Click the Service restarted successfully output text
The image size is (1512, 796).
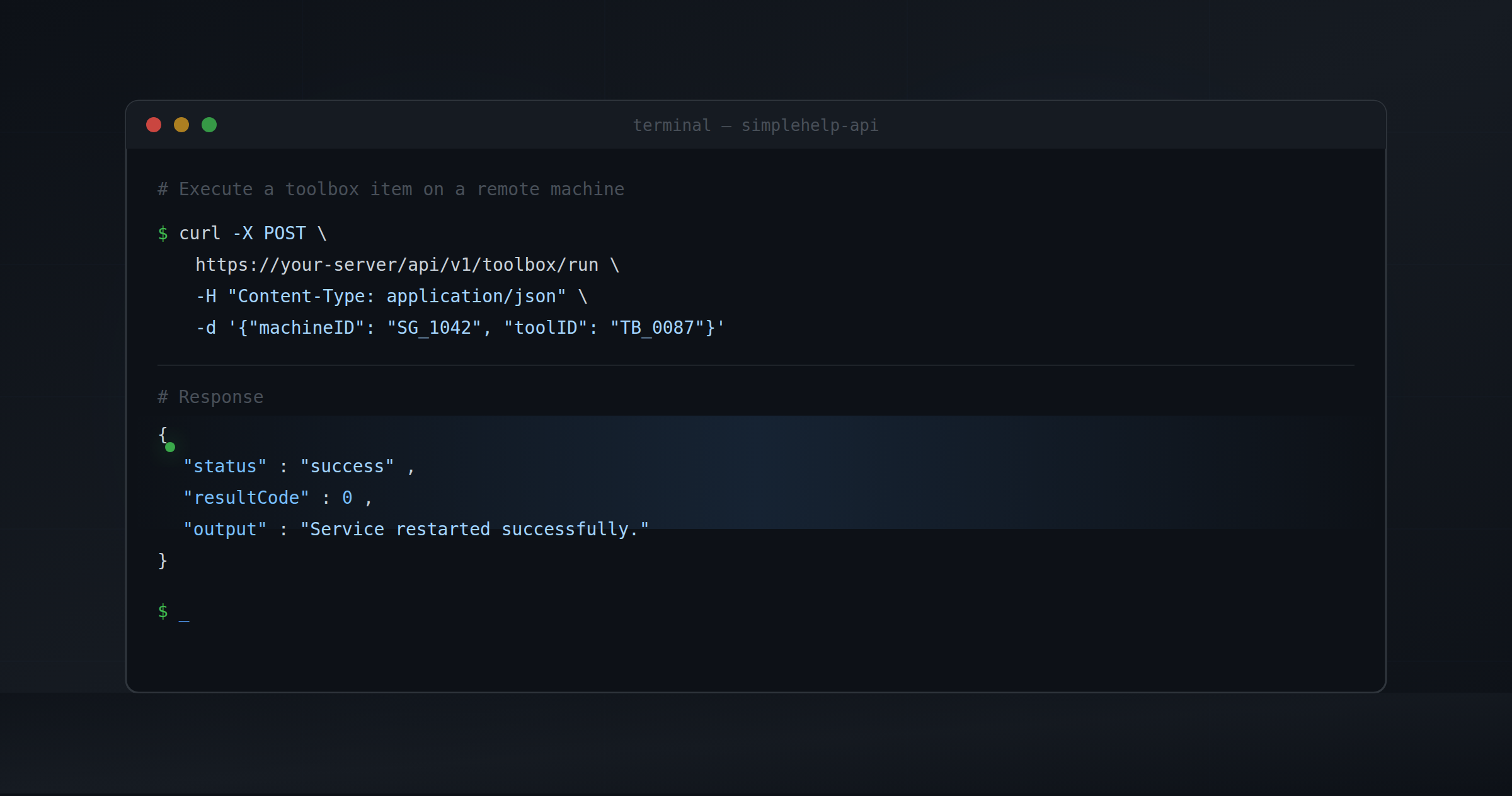474,529
